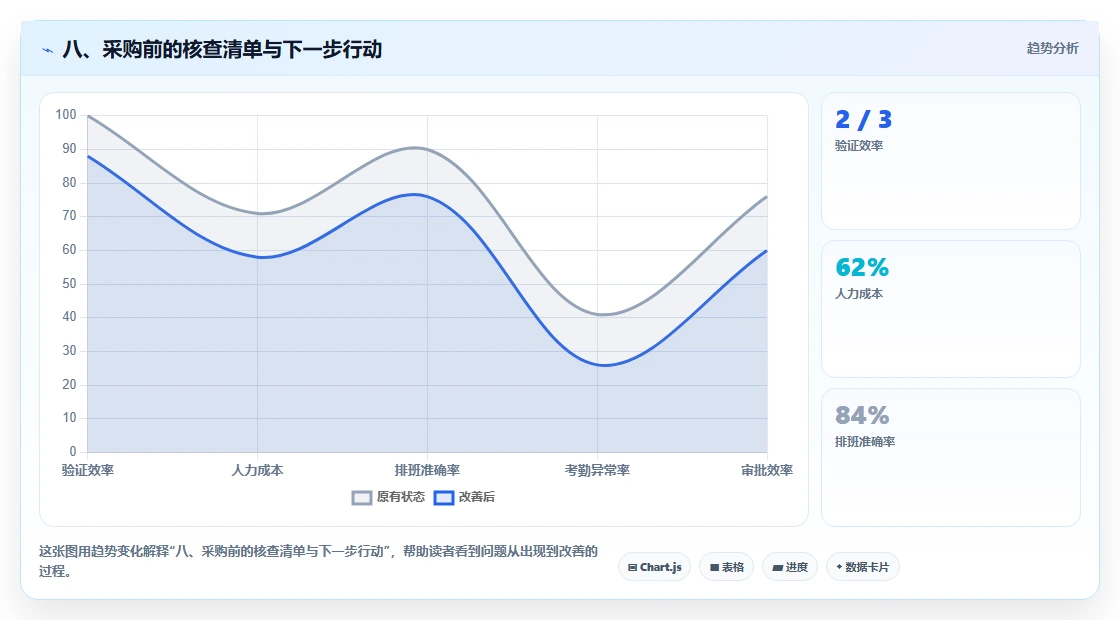Click the gray 原有状态 legend color box
The width and height of the screenshot is (1120, 620).
coord(362,498)
